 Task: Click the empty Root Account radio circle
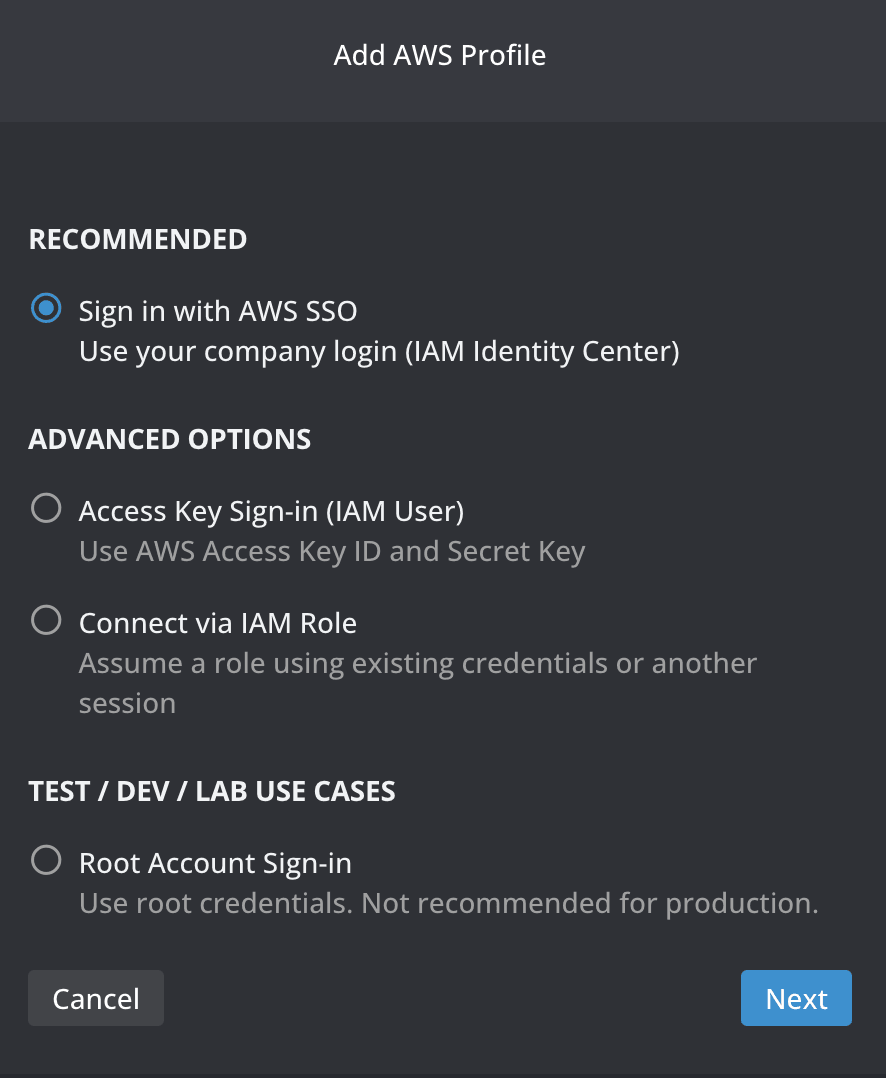pos(46,860)
